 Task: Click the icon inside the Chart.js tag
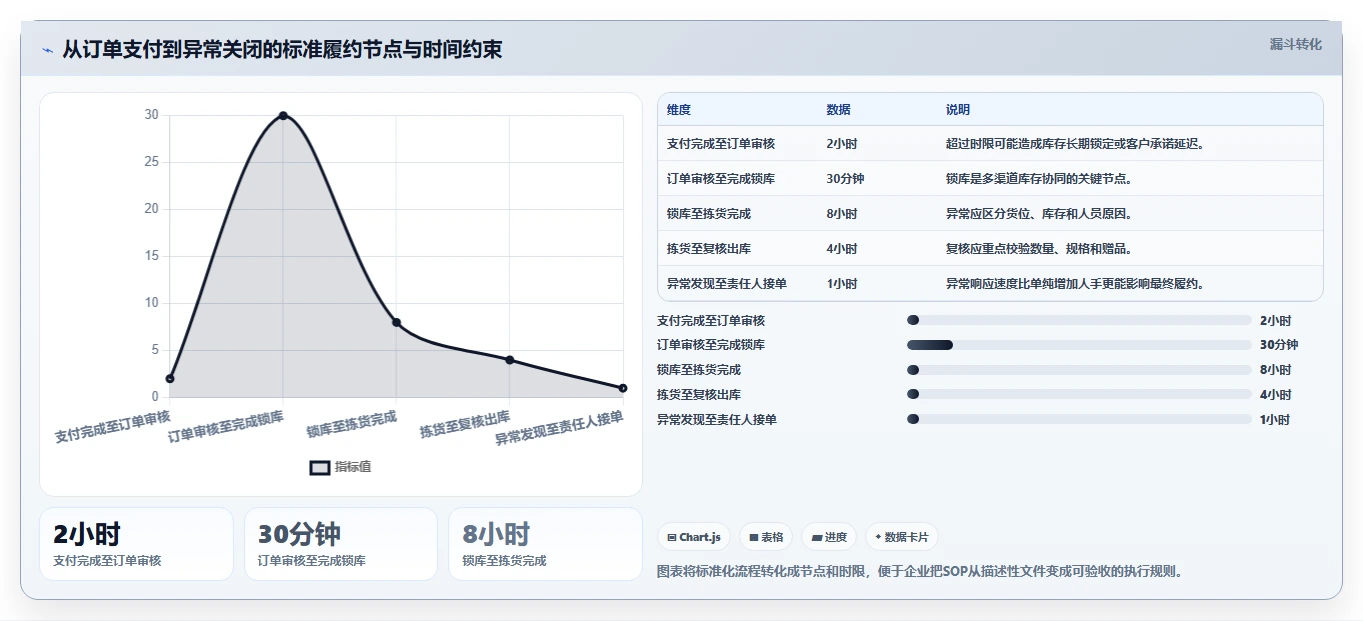point(672,537)
